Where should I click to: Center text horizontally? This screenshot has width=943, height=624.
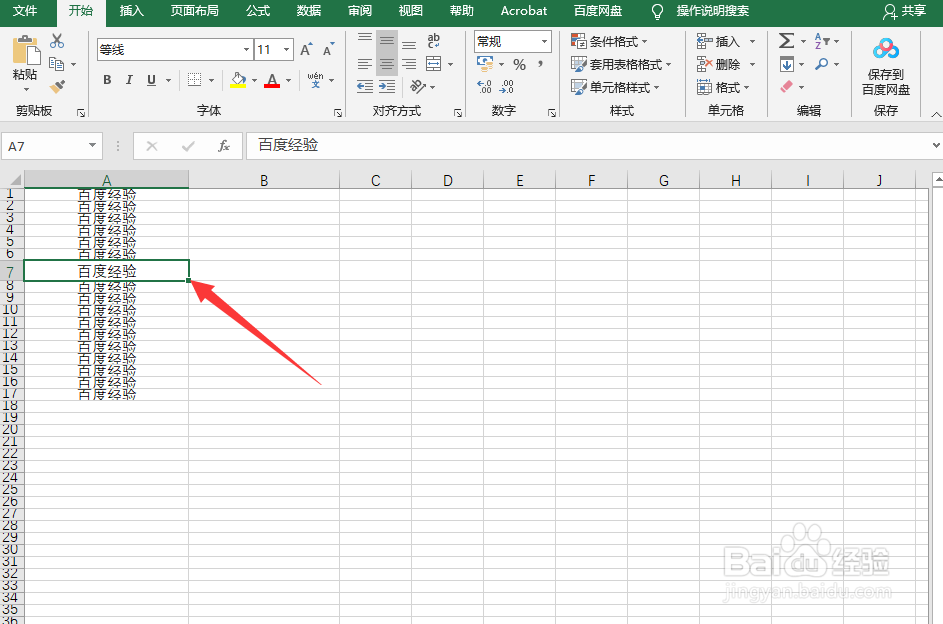387,64
